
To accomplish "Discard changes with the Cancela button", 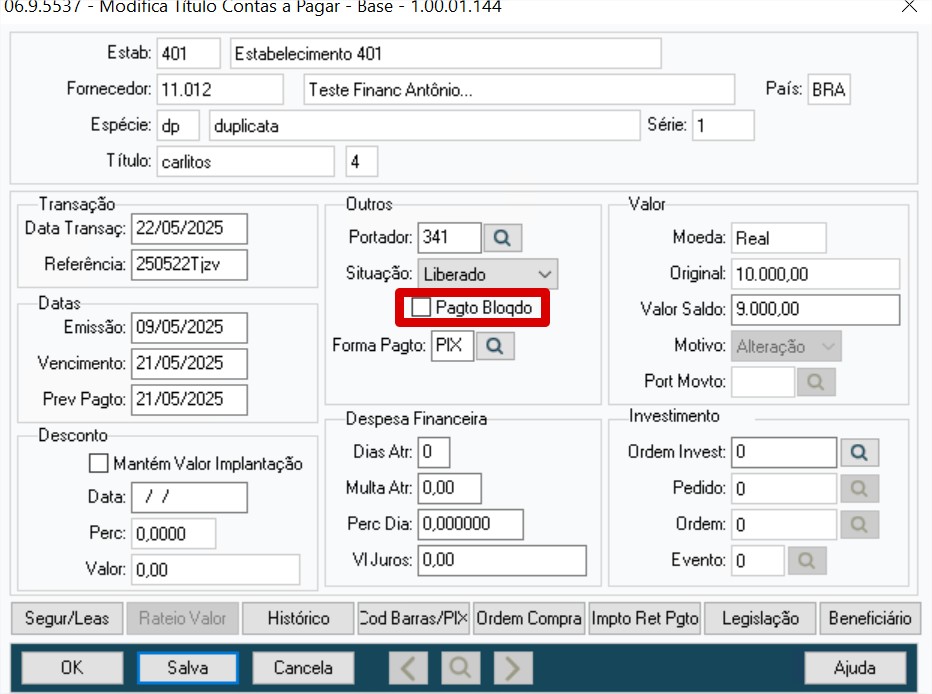I will [x=303, y=667].
